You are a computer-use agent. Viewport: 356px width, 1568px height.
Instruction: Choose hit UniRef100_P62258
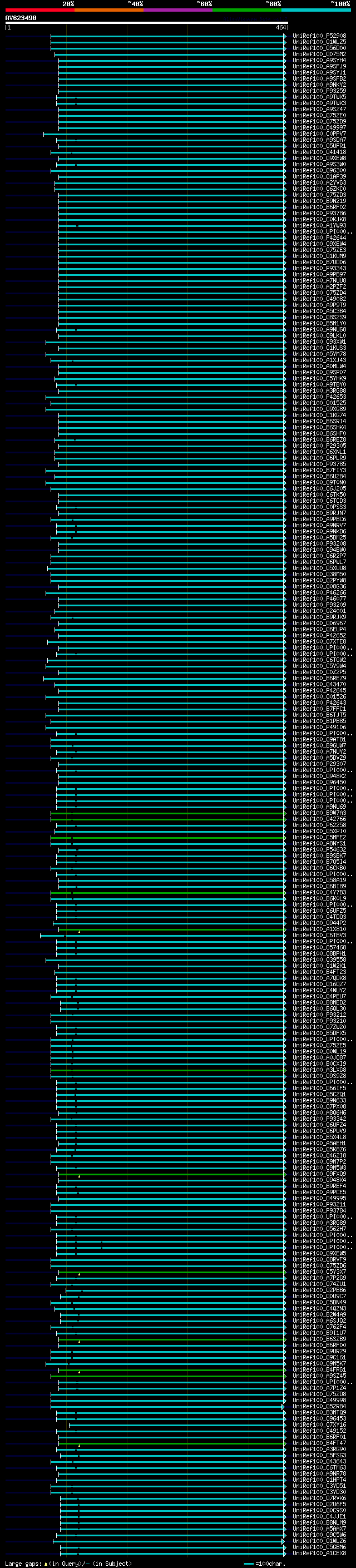click(x=319, y=825)
